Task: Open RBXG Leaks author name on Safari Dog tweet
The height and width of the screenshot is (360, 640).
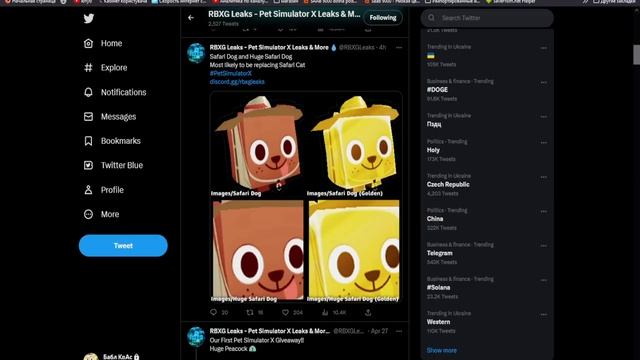Action: click(269, 48)
